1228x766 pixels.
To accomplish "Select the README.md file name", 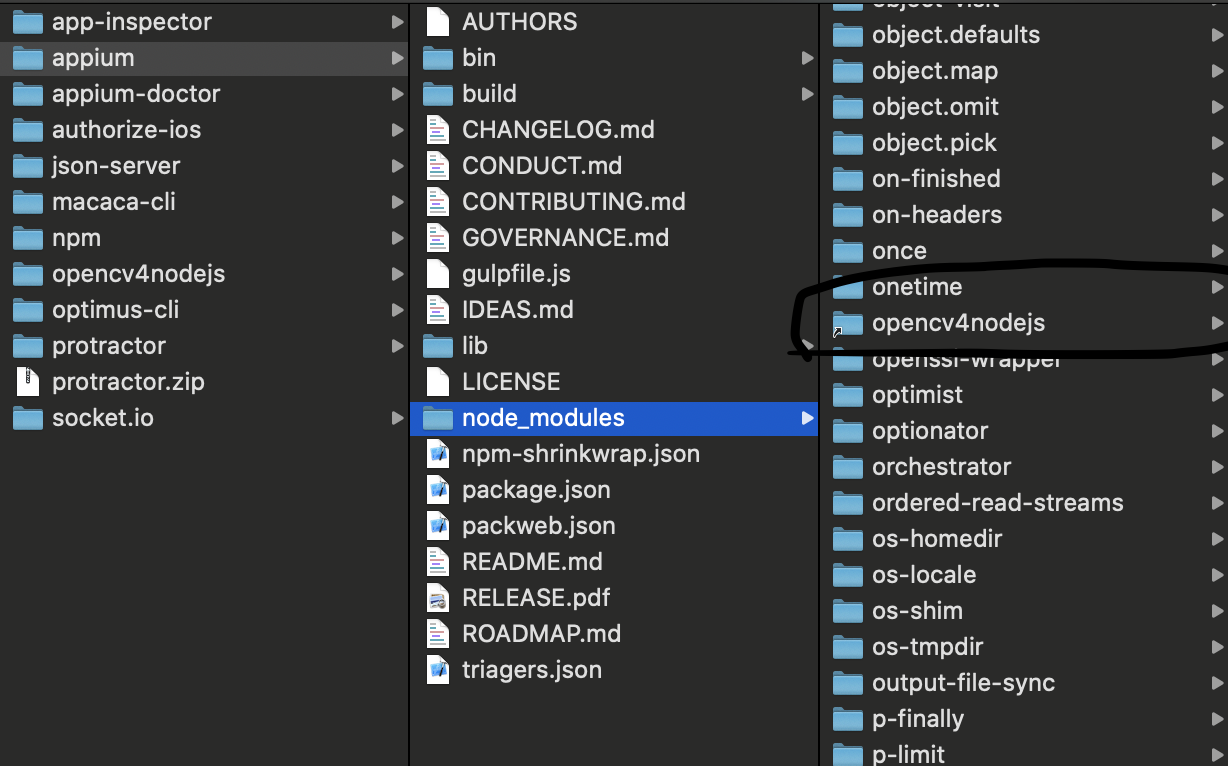I will tap(532, 562).
